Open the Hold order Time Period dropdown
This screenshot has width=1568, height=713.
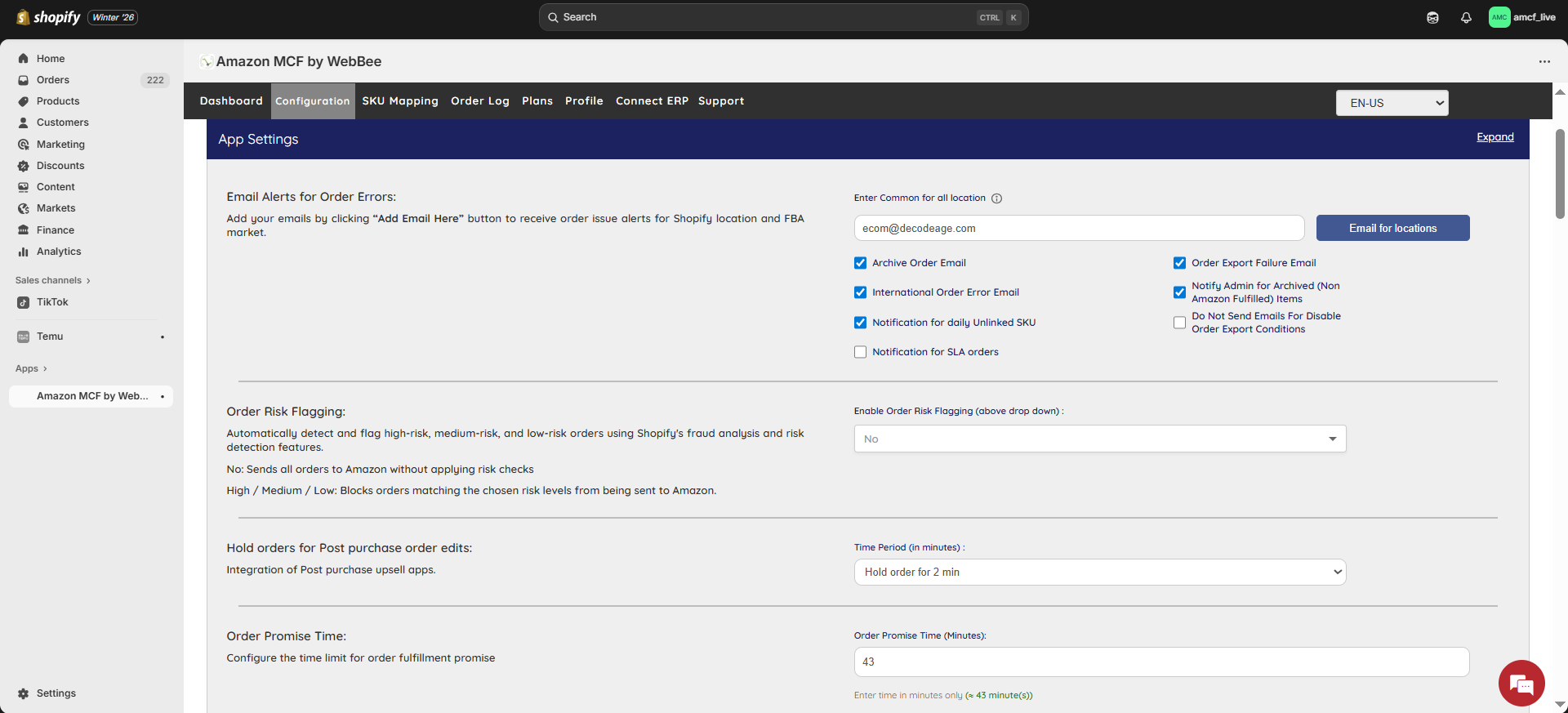1099,572
